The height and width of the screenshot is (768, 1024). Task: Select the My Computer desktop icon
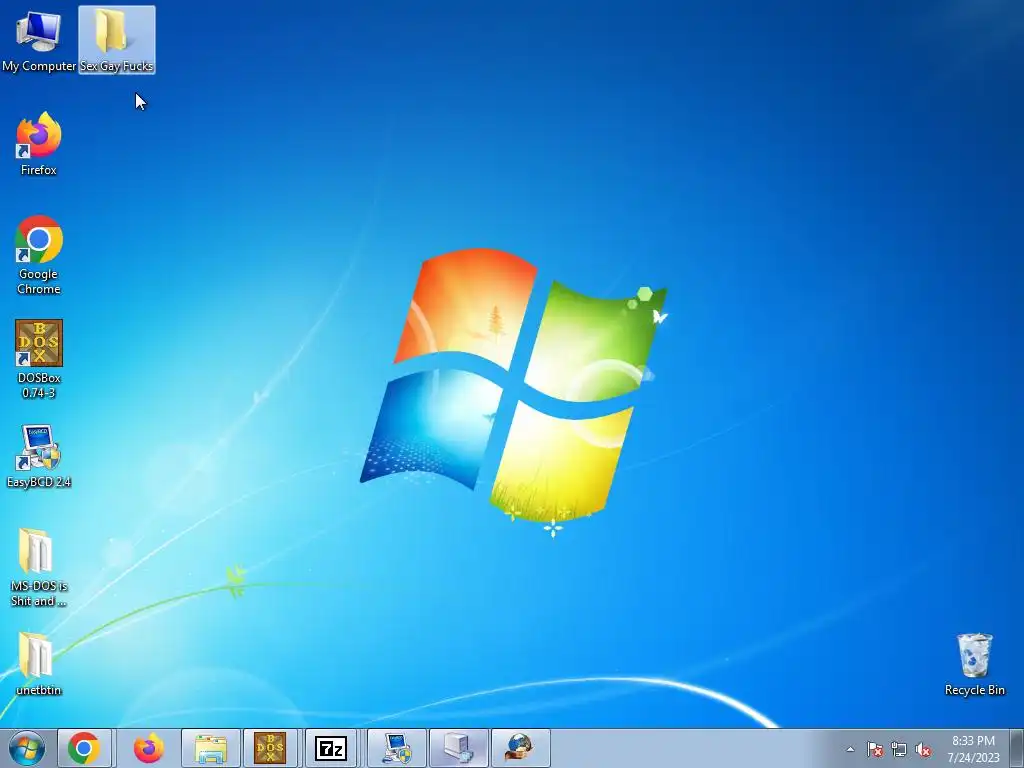click(x=39, y=40)
